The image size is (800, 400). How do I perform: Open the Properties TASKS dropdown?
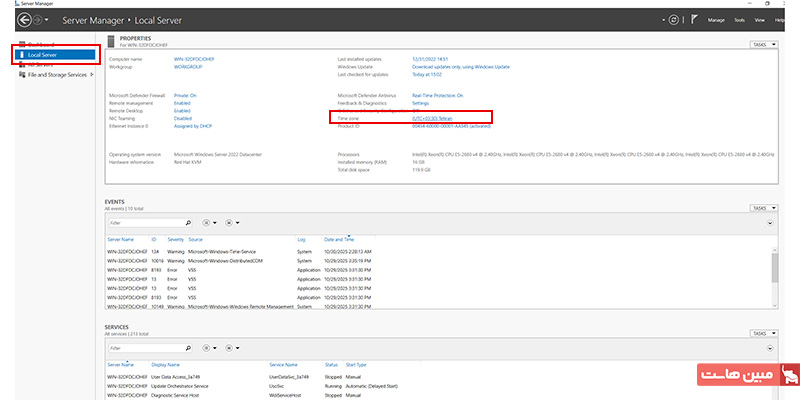[x=762, y=44]
